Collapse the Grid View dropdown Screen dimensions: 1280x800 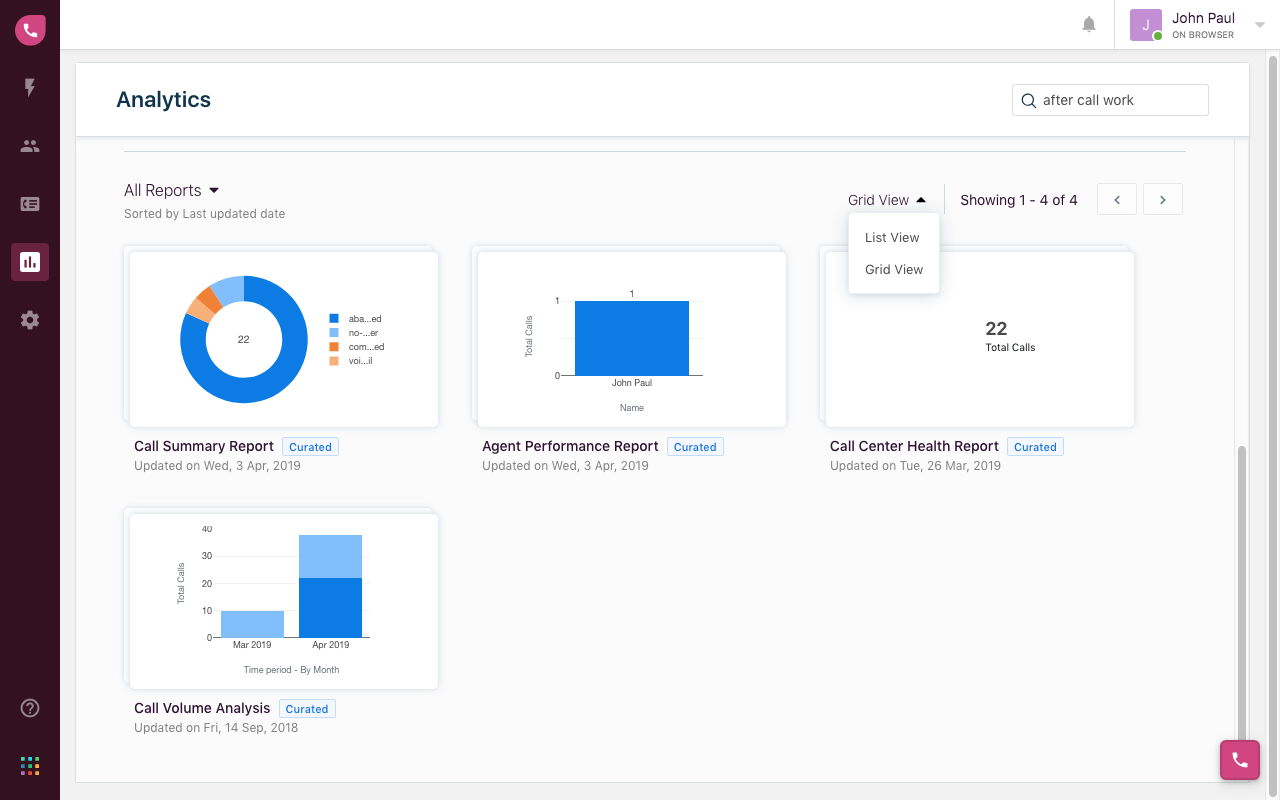[887, 200]
